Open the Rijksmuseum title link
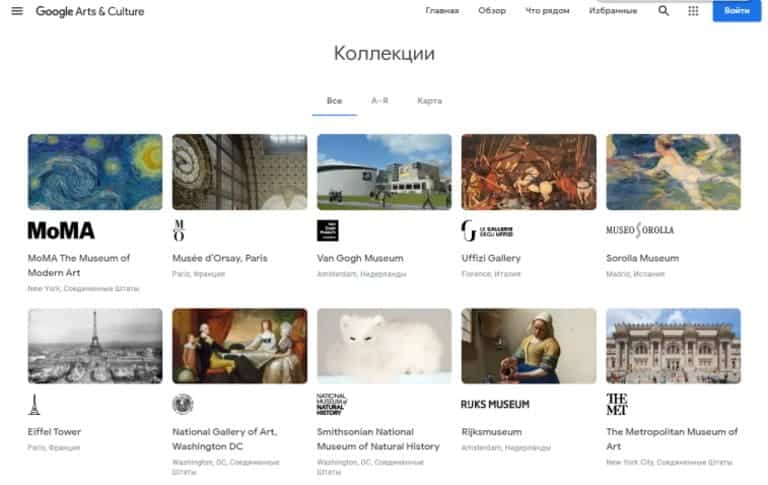The image size is (768, 485). (491, 432)
